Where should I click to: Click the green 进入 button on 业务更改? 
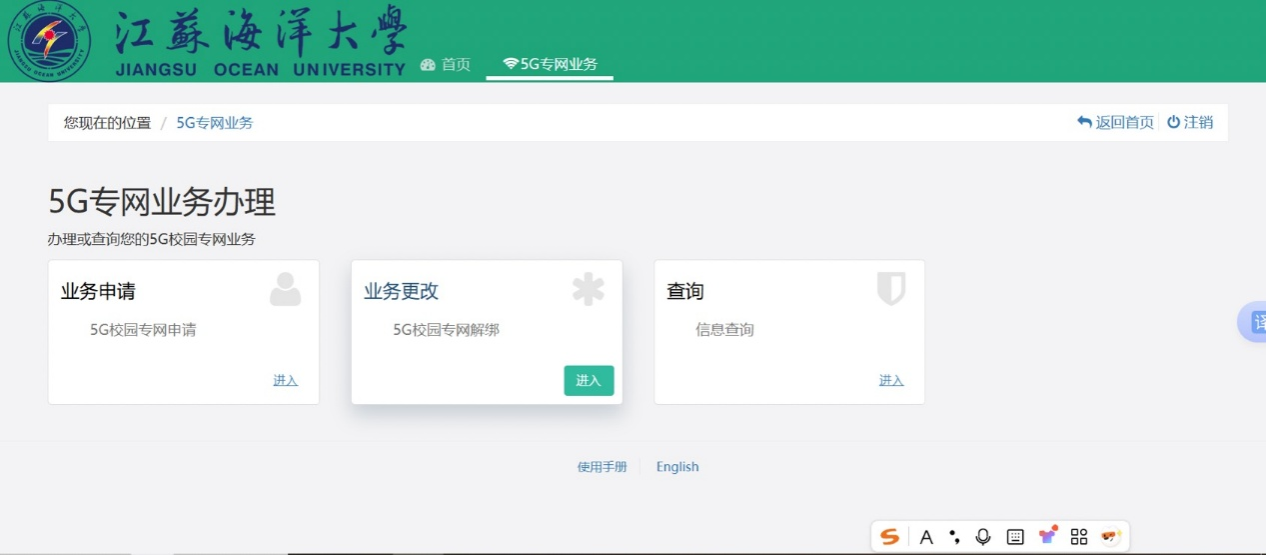[x=588, y=380]
